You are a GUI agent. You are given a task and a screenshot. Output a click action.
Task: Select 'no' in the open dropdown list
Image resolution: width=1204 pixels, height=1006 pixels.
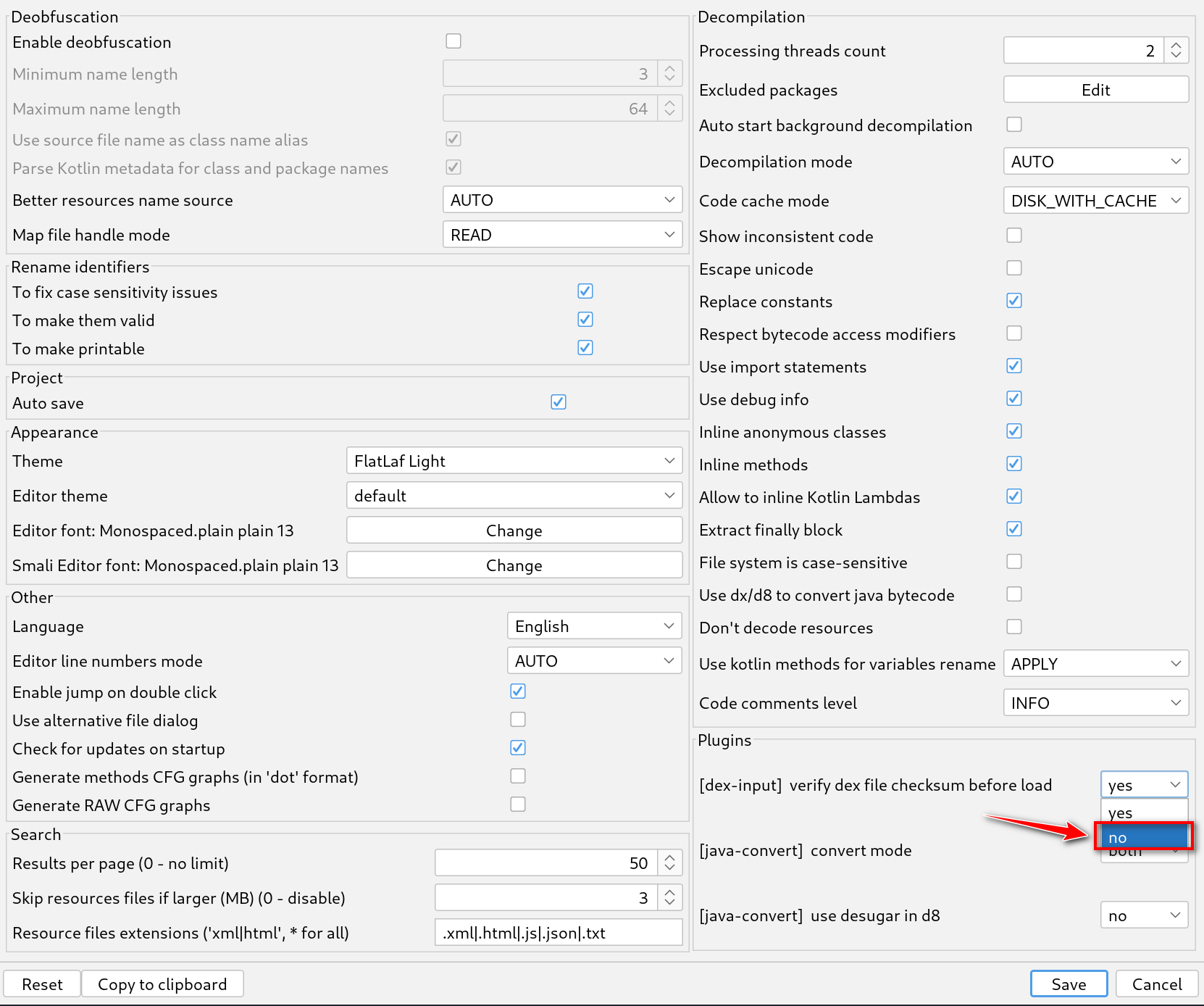pos(1143,837)
